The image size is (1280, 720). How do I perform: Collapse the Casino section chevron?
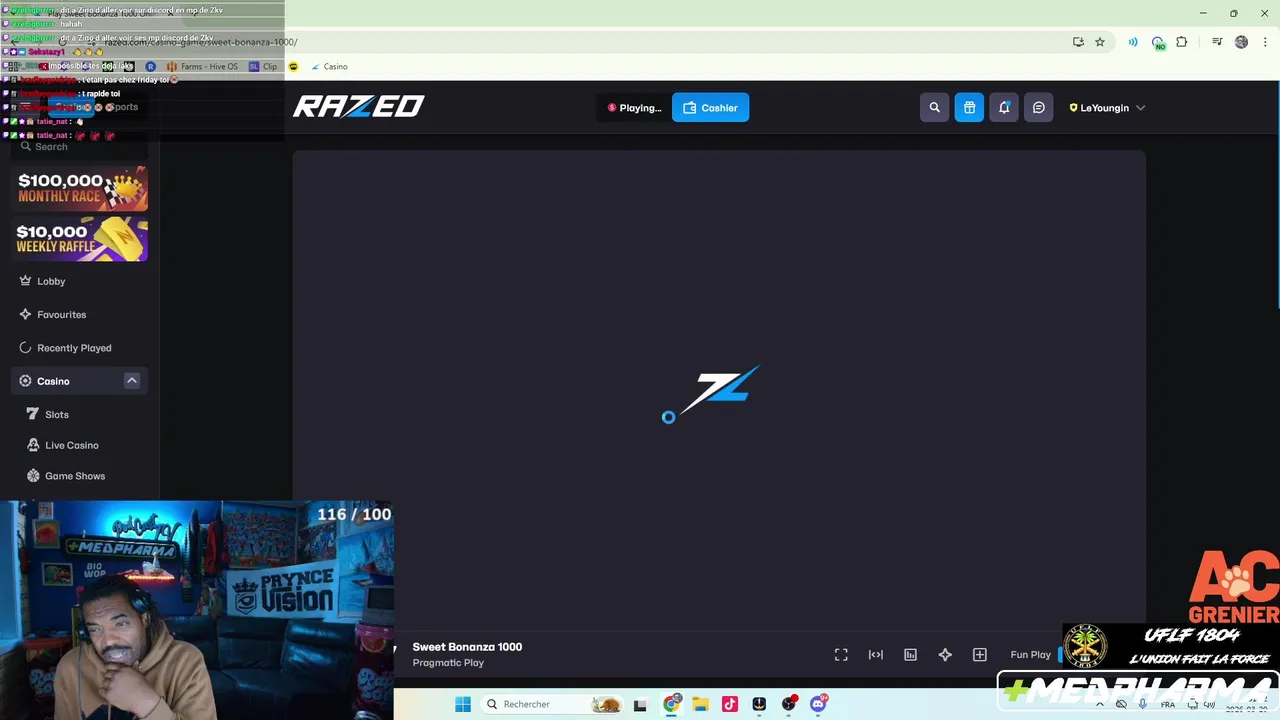tap(131, 381)
